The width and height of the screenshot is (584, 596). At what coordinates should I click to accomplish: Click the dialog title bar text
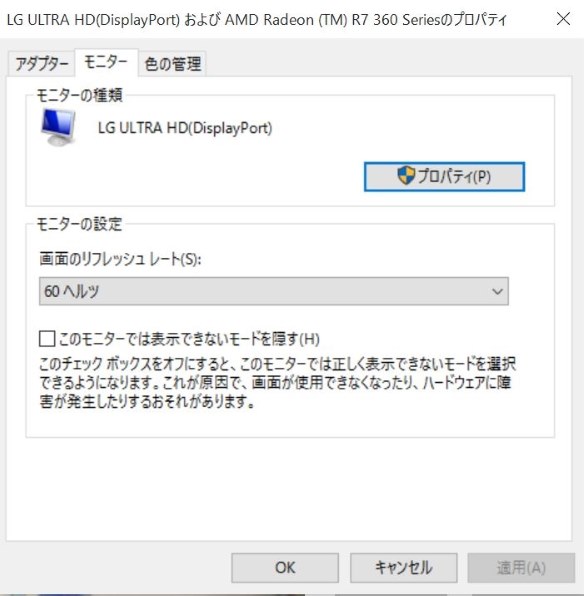click(257, 19)
